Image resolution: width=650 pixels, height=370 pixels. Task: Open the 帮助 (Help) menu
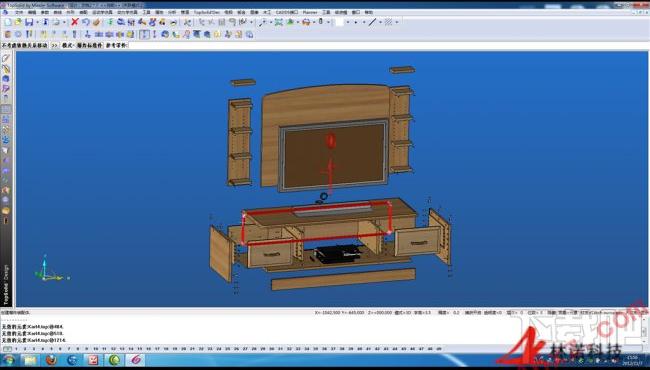click(x=369, y=12)
